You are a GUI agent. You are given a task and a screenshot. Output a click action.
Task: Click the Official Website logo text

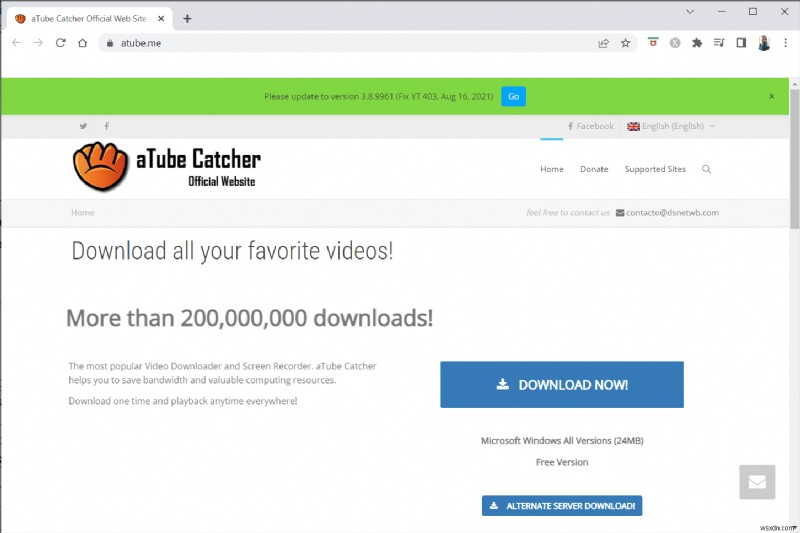coord(221,181)
